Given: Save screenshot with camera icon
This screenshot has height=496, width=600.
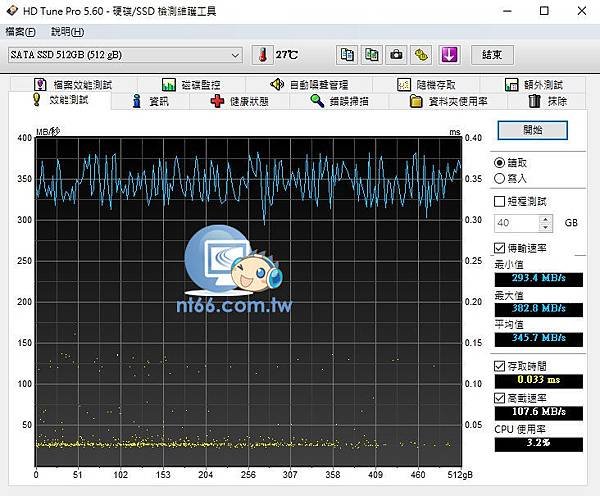Looking at the screenshot, I should click(396, 55).
